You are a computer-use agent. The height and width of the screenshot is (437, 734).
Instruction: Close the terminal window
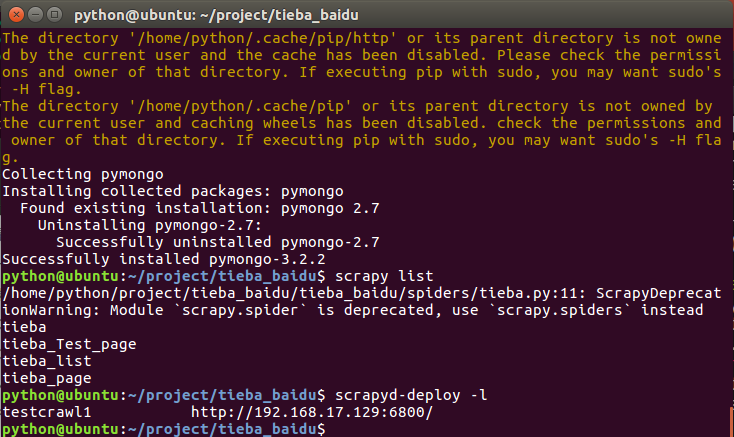pos(13,14)
